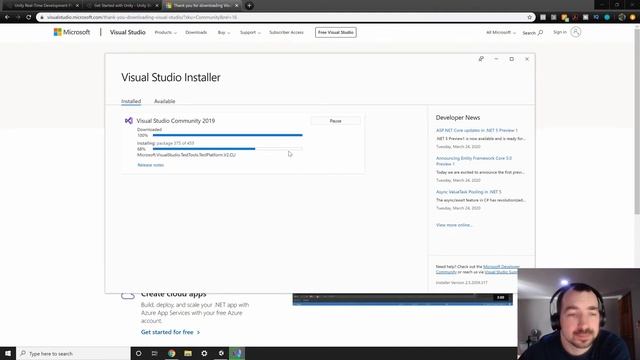Expand the Support dropdown menu

(x=250, y=32)
